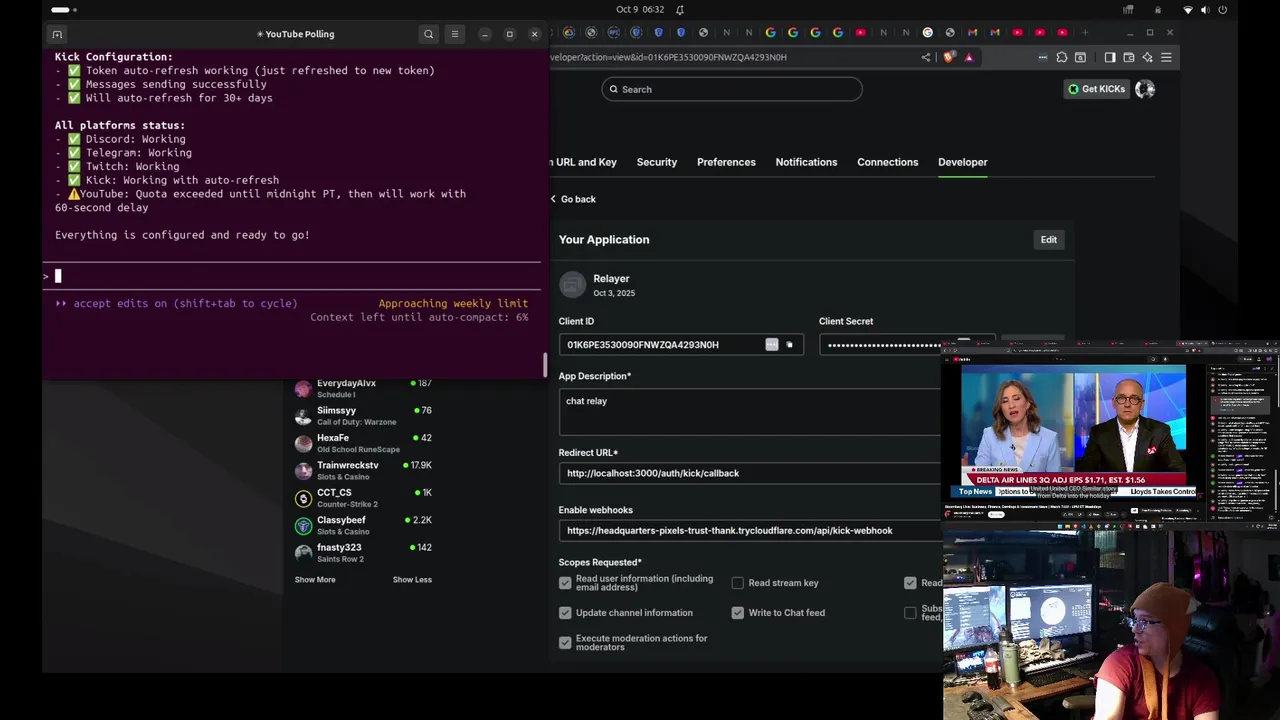Open the Trainwreckstv channel
The height and width of the screenshot is (720, 1280).
click(x=363, y=471)
